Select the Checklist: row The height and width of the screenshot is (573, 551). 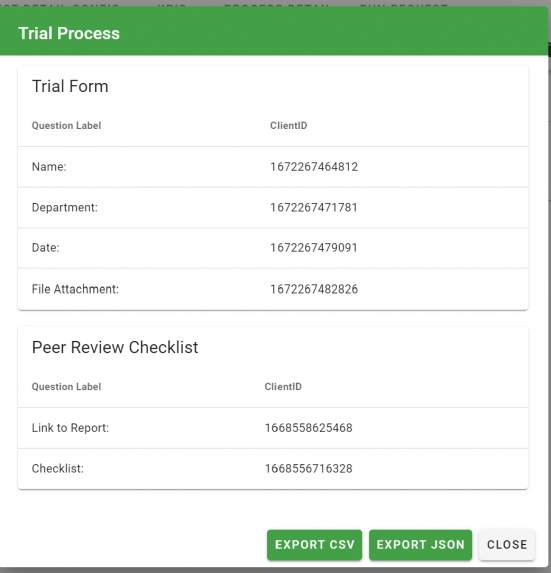(x=273, y=469)
